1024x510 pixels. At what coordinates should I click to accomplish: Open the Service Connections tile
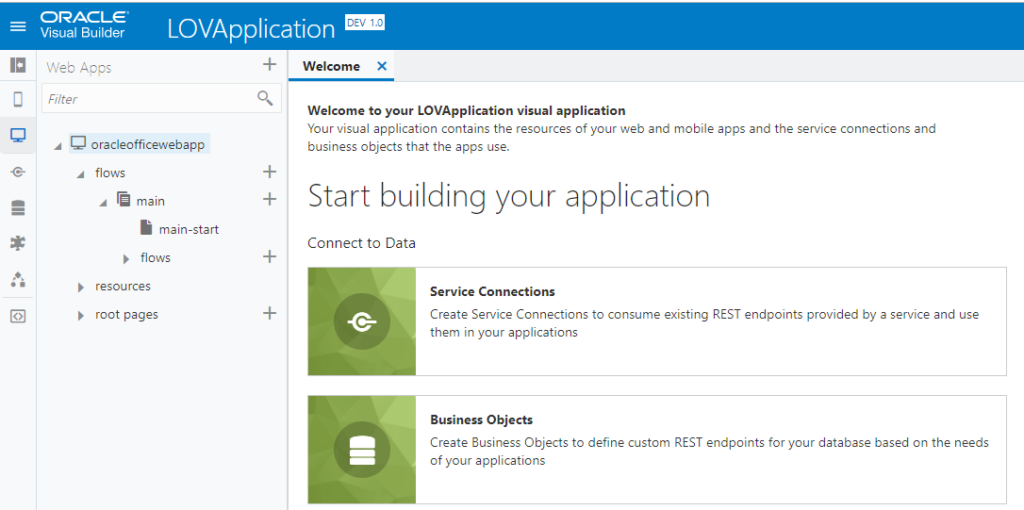tap(656, 321)
